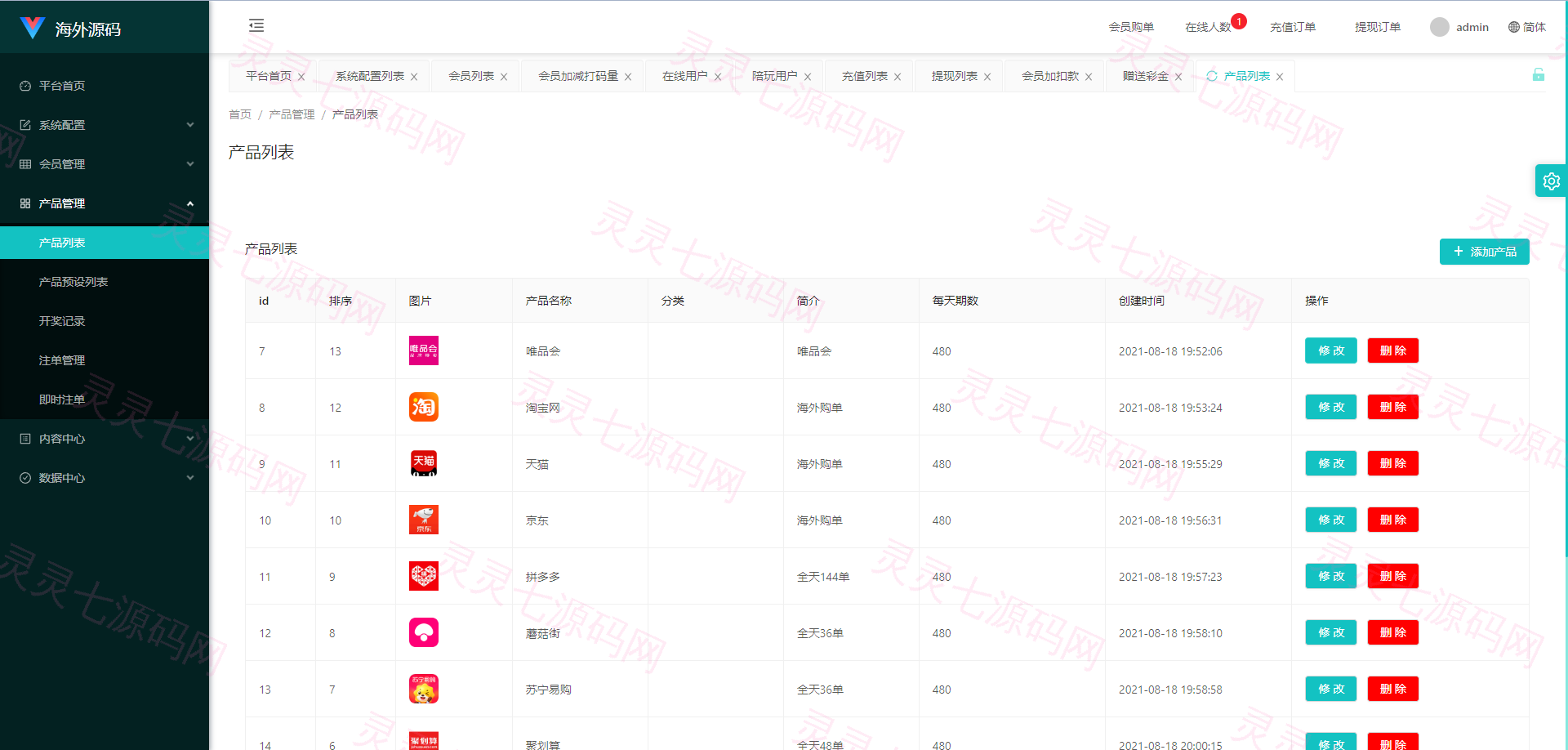The height and width of the screenshot is (750, 1568).
Task: Expand the 系统配置 sidebar menu
Action: (x=105, y=125)
